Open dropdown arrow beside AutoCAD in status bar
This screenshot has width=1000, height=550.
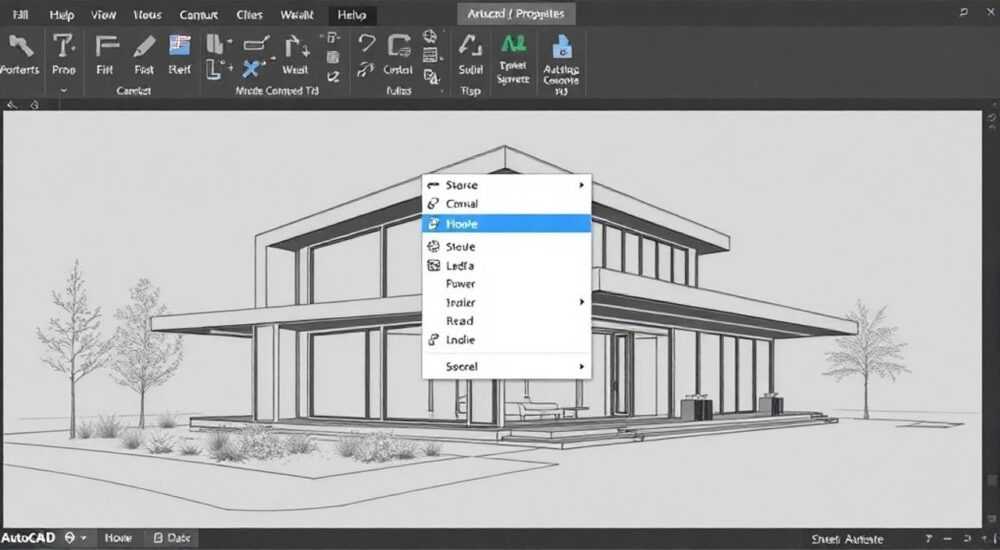tap(84, 539)
